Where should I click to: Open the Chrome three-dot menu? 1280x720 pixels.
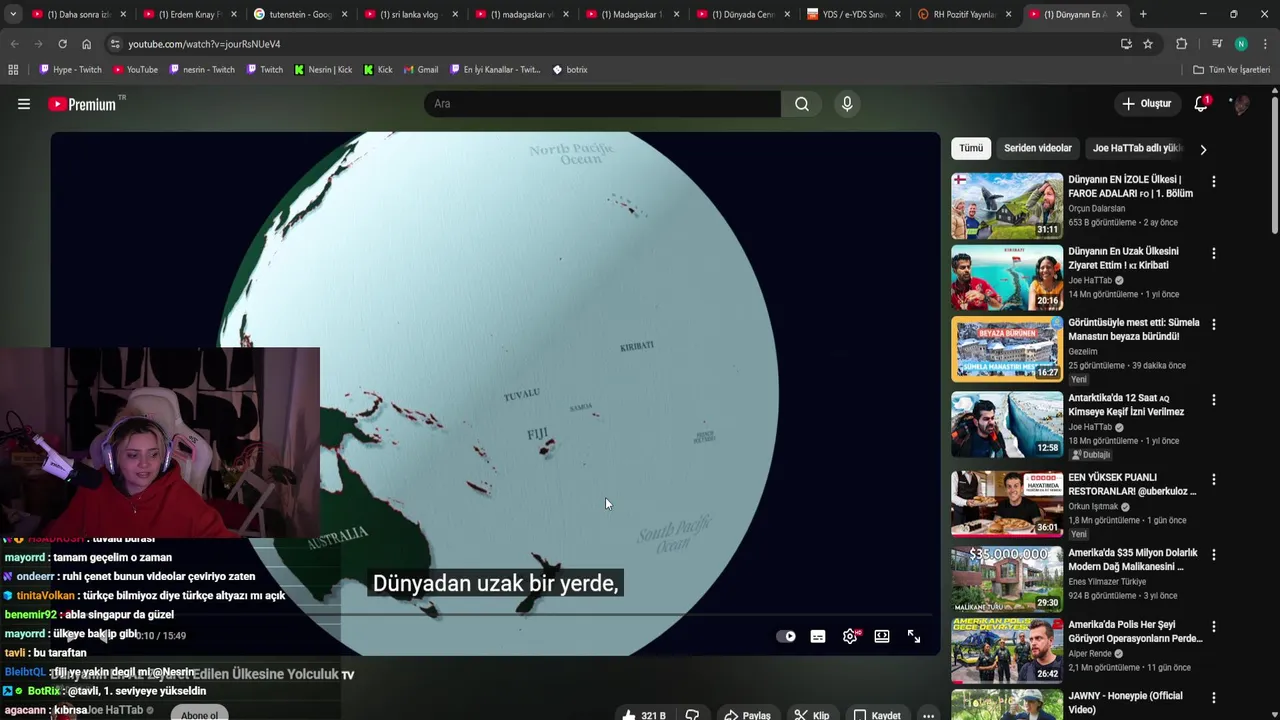click(x=1265, y=44)
